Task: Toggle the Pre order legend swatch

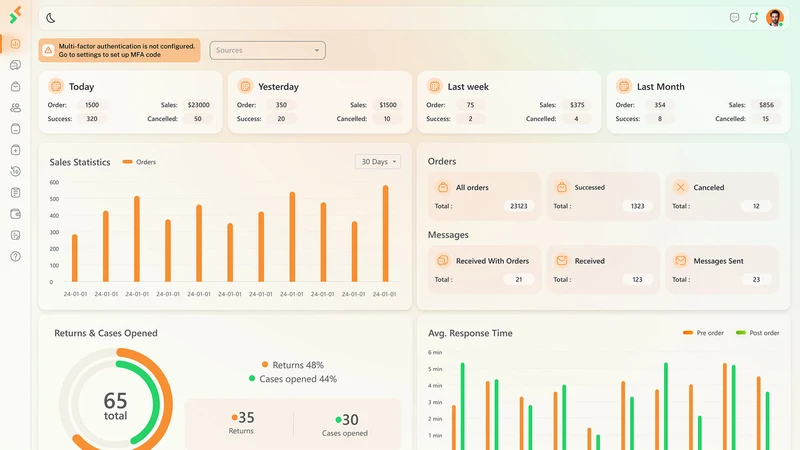Action: click(688, 333)
